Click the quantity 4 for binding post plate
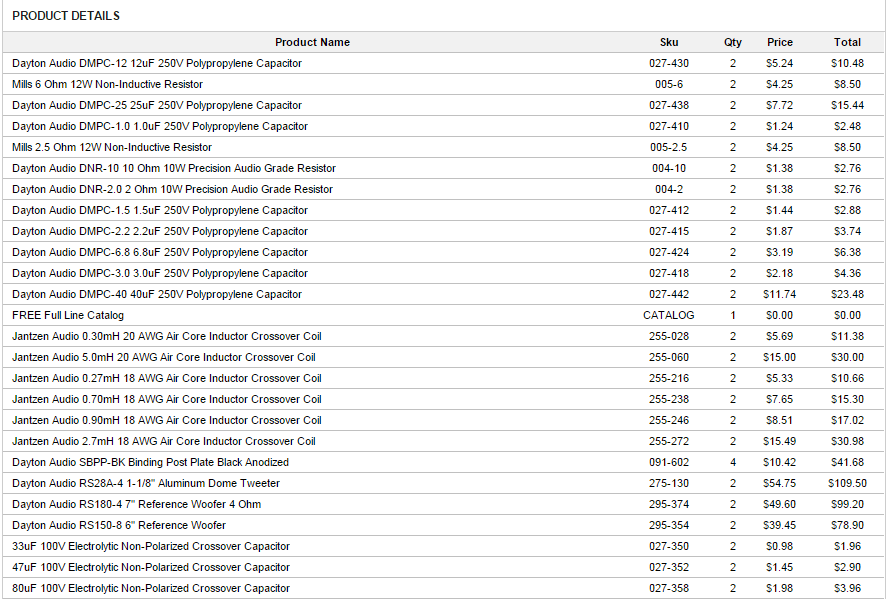 (x=733, y=462)
